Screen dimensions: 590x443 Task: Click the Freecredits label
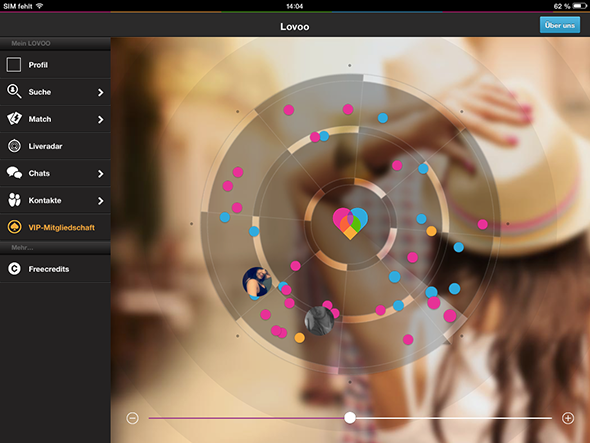pos(49,269)
